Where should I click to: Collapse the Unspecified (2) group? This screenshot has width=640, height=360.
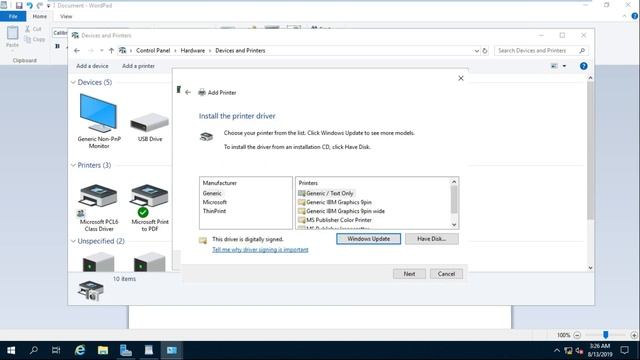(x=73, y=241)
